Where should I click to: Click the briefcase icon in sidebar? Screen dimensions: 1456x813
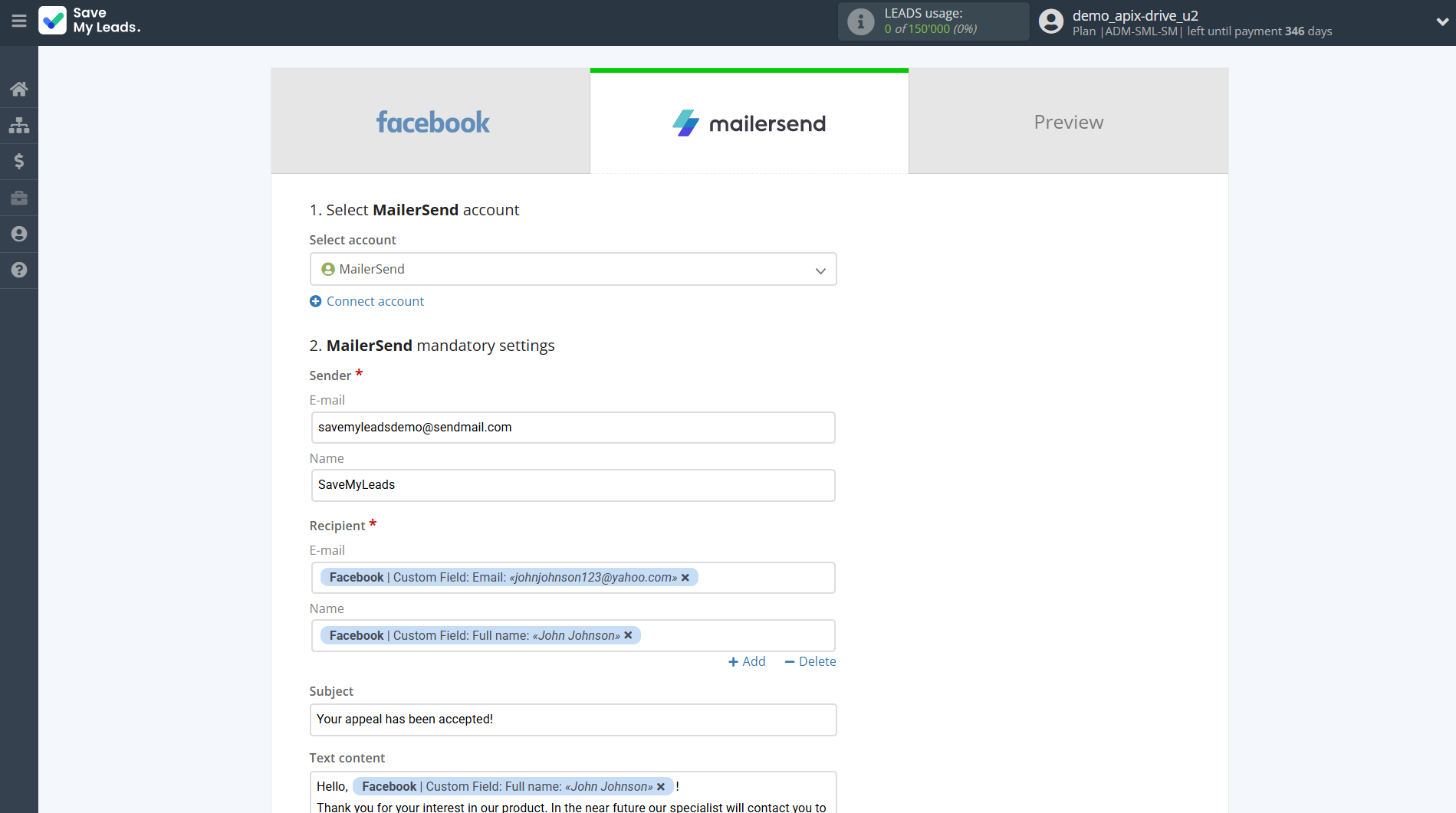pyautogui.click(x=19, y=198)
